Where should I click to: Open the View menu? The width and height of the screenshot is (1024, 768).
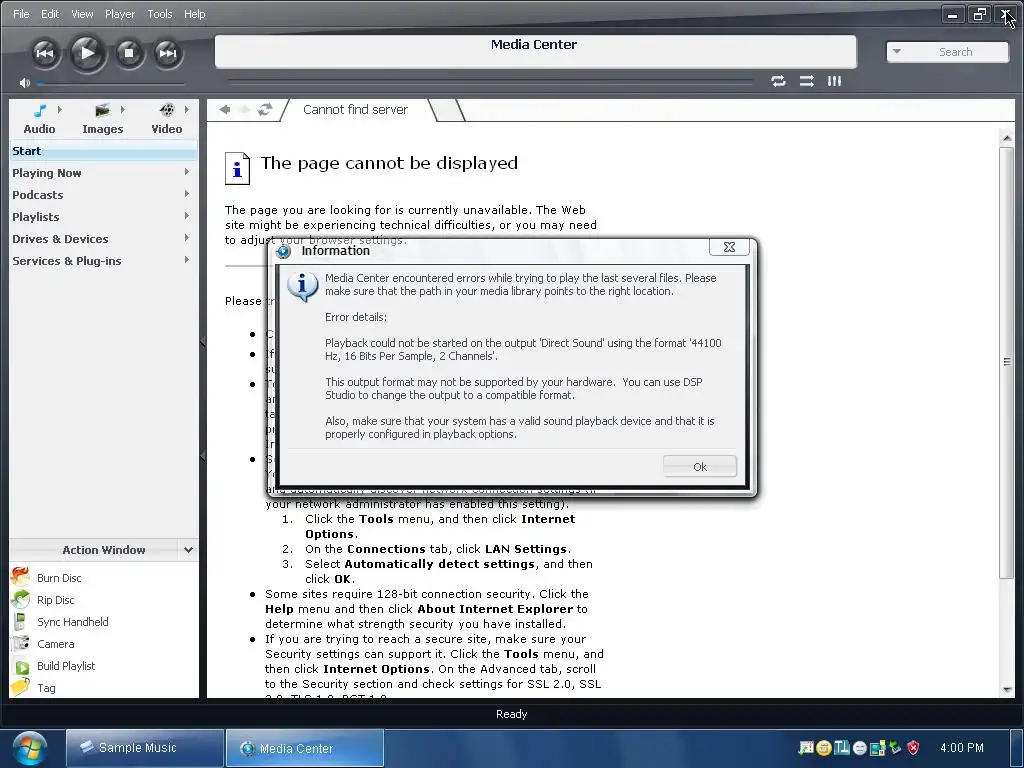(82, 14)
